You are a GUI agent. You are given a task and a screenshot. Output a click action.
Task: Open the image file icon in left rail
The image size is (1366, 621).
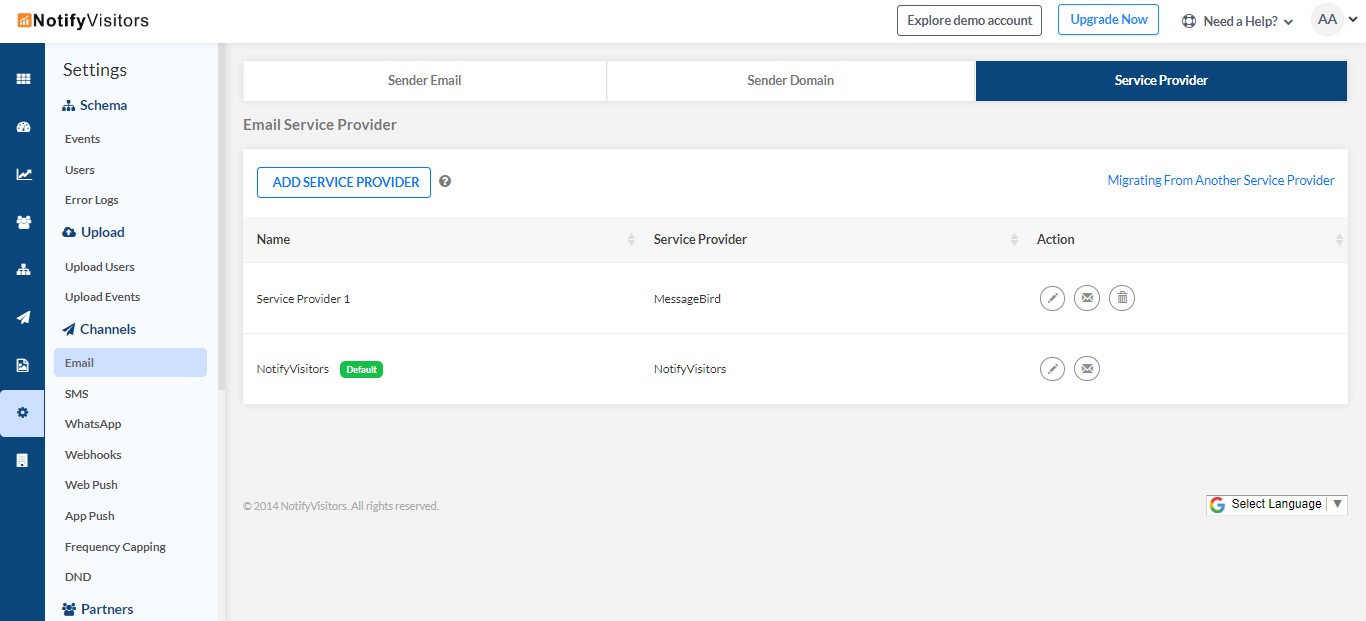22,365
